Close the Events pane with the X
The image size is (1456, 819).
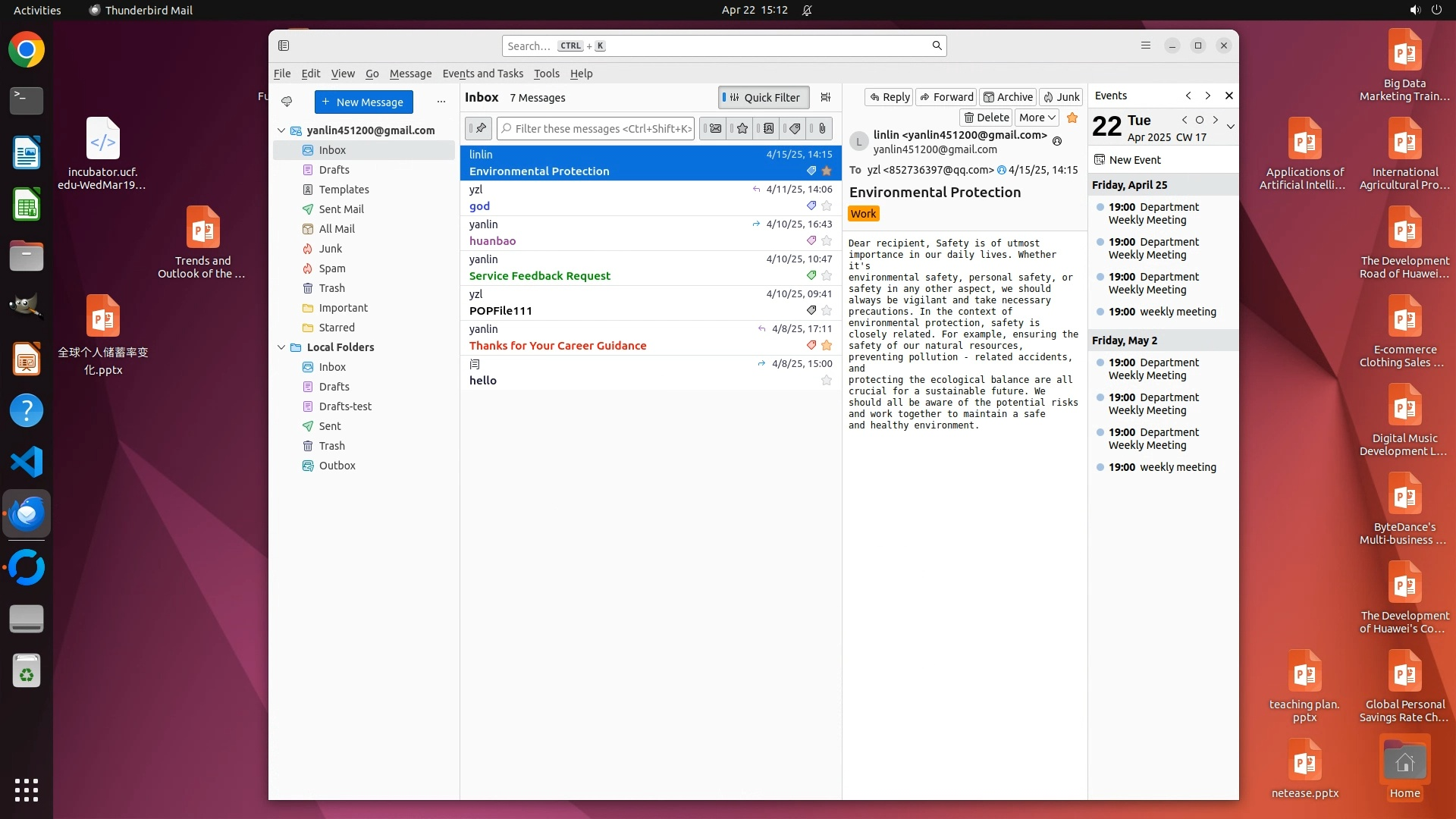(1228, 96)
